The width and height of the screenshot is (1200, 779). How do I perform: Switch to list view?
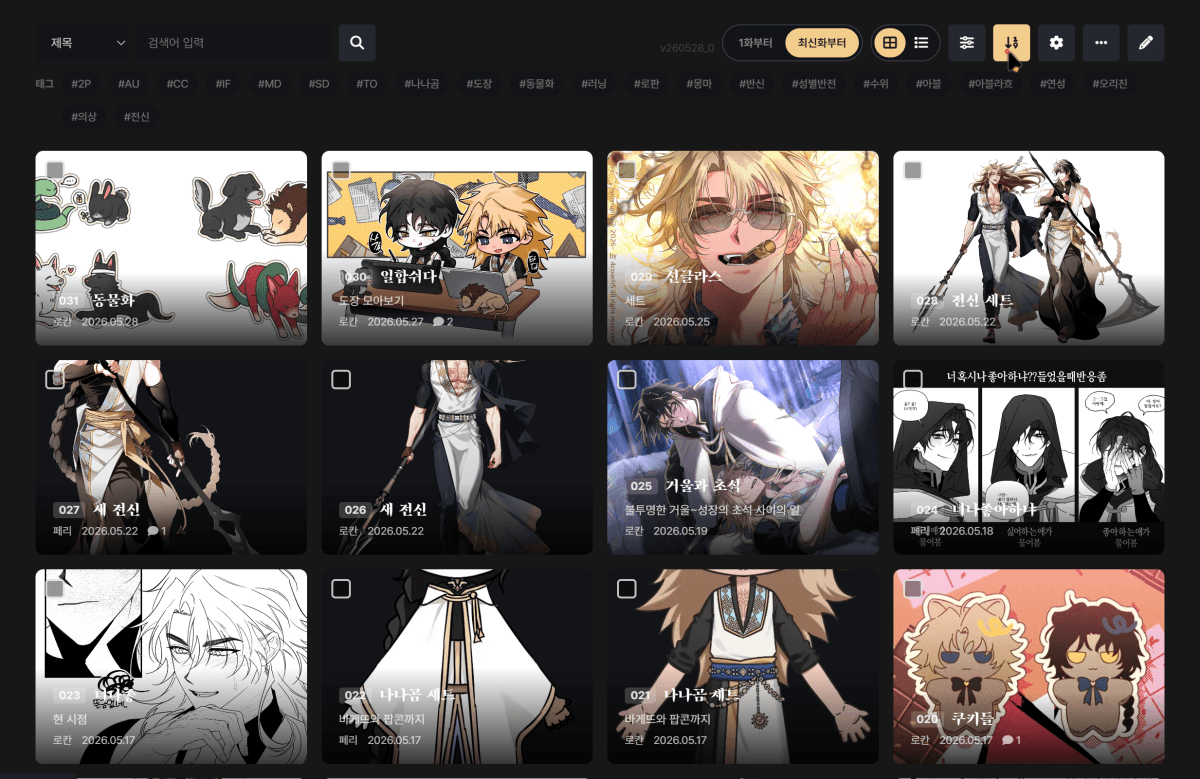click(x=921, y=43)
